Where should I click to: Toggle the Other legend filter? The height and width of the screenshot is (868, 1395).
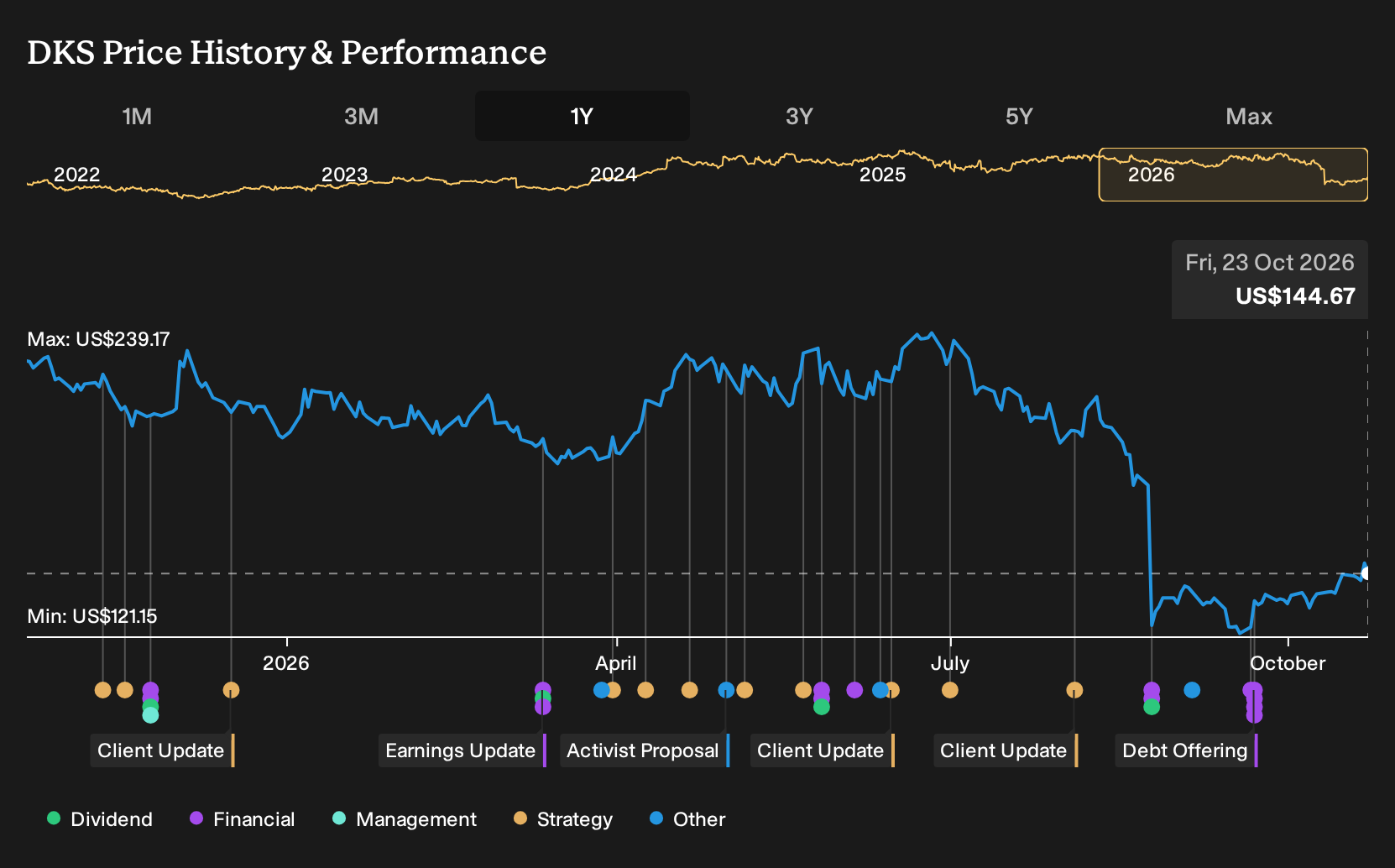[687, 819]
